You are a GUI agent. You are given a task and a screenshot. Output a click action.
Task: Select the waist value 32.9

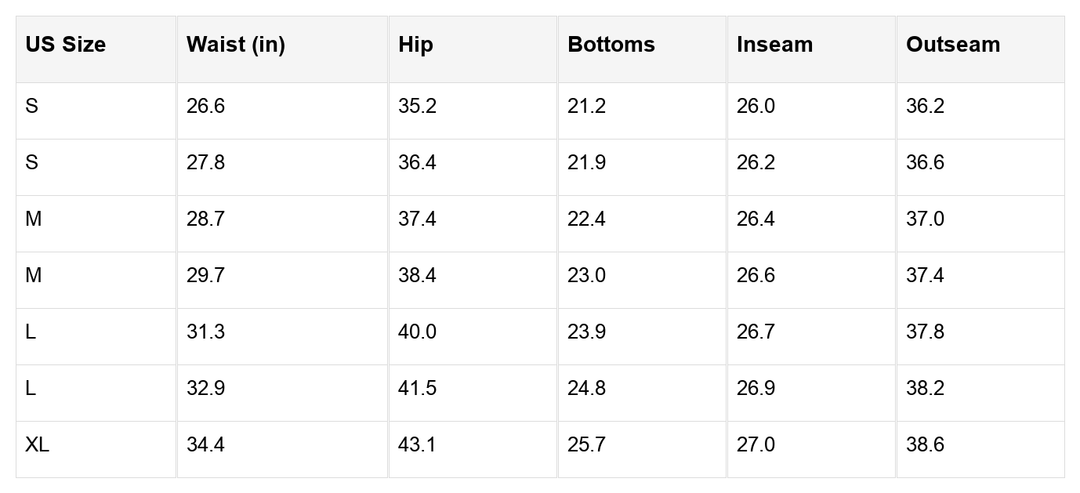(x=206, y=388)
